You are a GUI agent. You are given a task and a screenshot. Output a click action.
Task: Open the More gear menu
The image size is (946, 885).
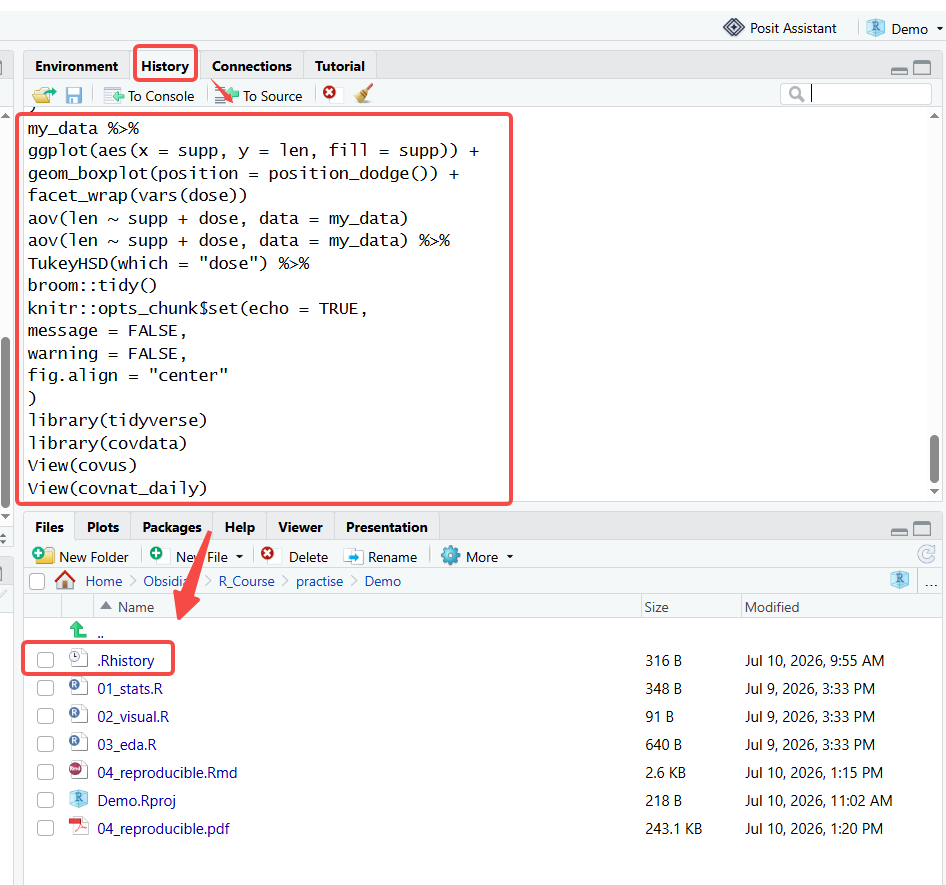coord(477,556)
